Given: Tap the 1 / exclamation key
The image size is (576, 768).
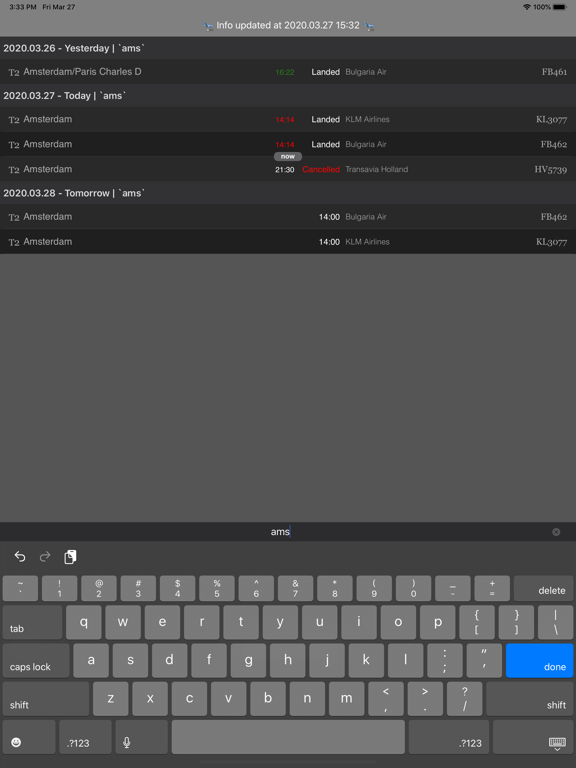Looking at the screenshot, I should pos(59,588).
